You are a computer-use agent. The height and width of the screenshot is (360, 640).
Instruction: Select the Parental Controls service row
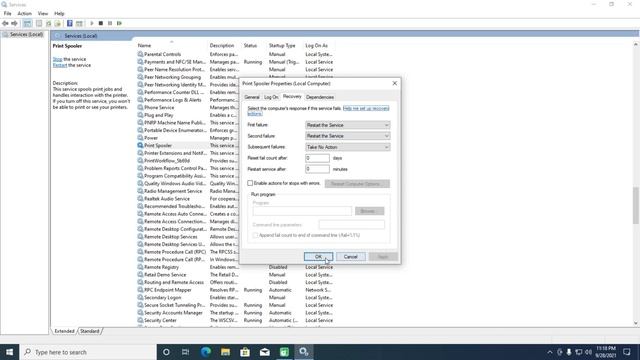235,54
